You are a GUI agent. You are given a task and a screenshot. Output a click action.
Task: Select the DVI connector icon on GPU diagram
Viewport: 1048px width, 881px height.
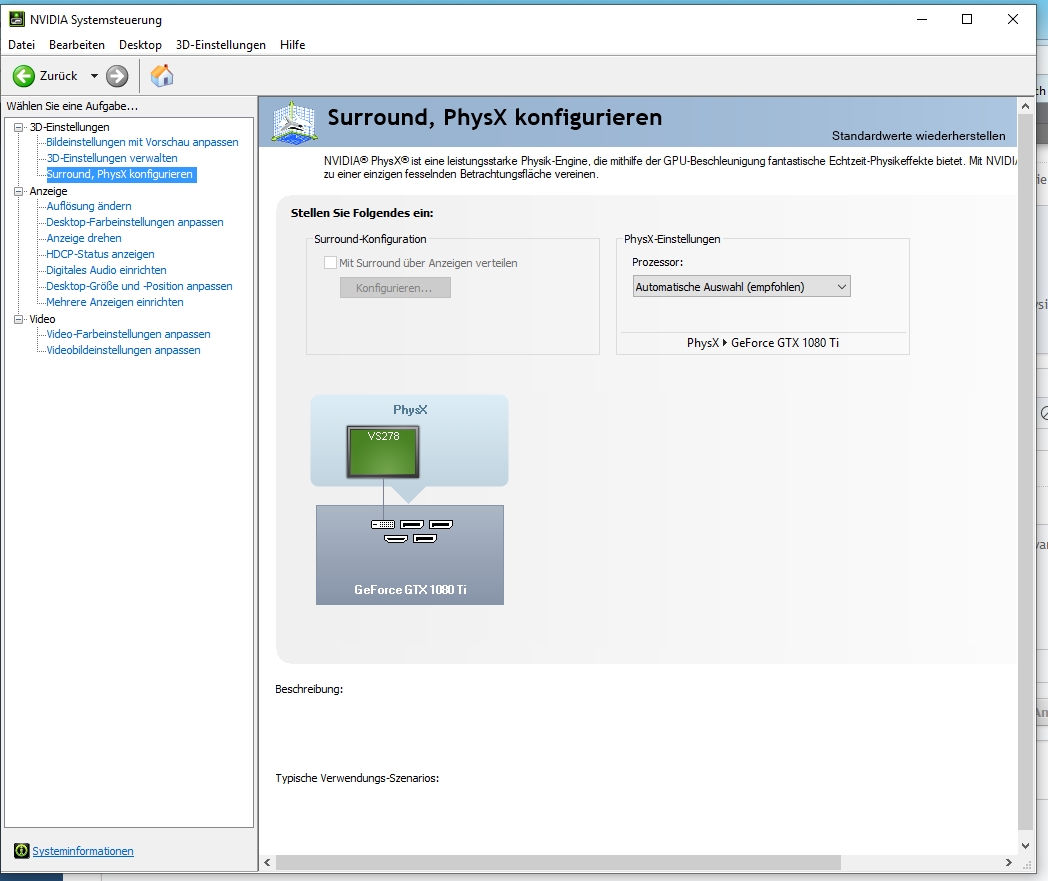(383, 524)
